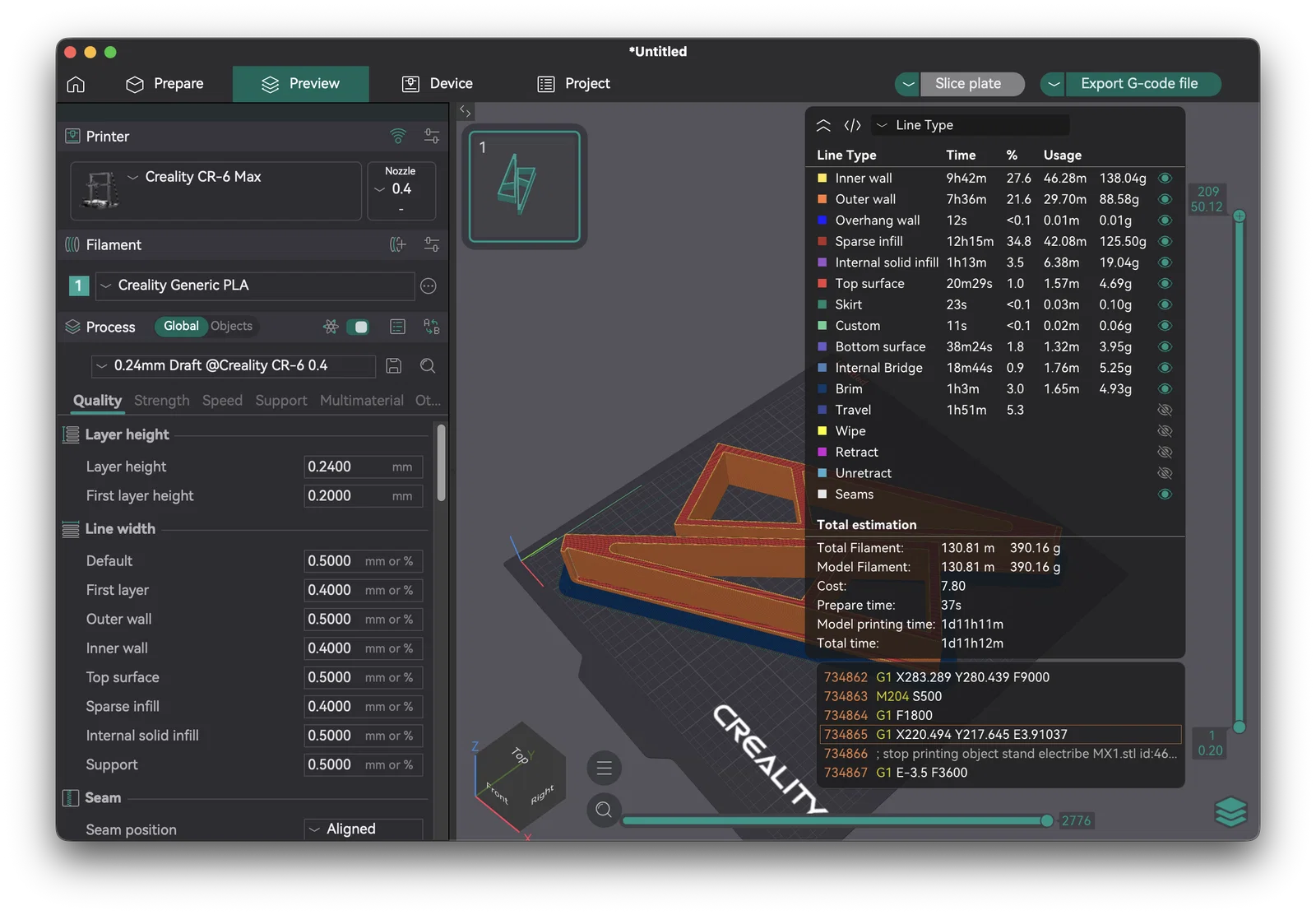Add a filament with the plus icon
1316x915 pixels.
398,244
